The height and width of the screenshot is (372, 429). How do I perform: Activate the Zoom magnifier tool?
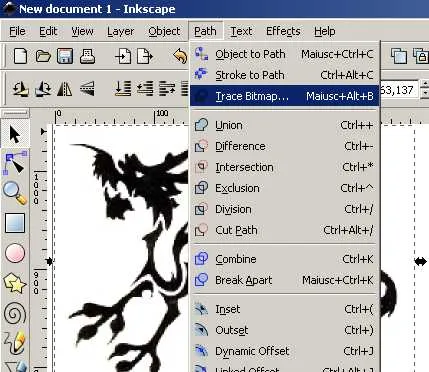15,192
